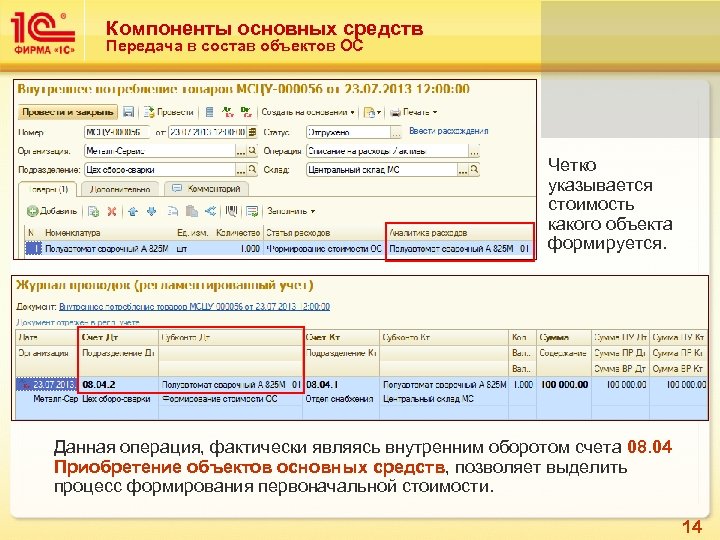The height and width of the screenshot is (540, 720).
Task: Click the Номер input field
Action: tap(117, 132)
